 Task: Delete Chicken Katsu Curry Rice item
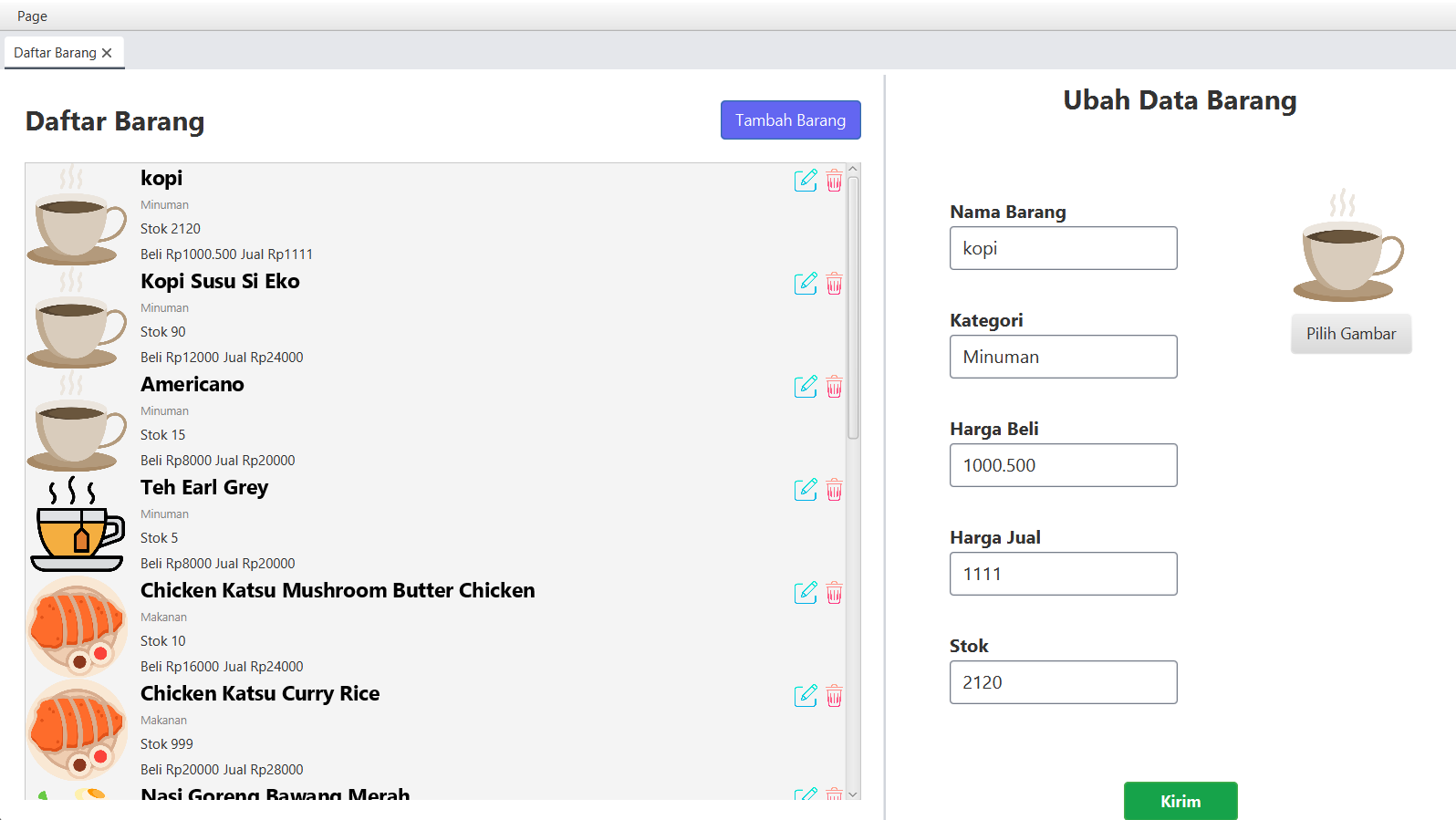pos(834,696)
